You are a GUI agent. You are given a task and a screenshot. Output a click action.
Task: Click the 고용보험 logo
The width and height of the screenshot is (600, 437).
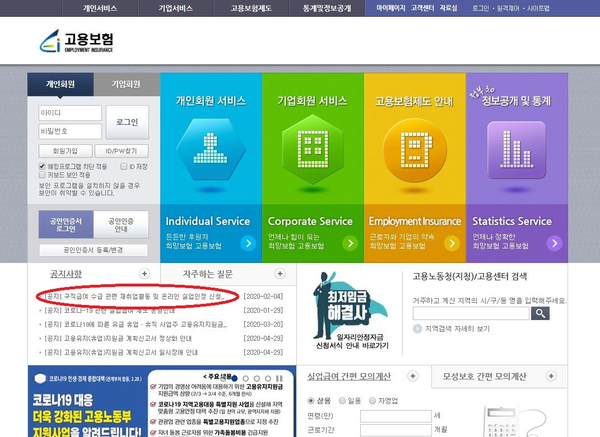[77, 41]
